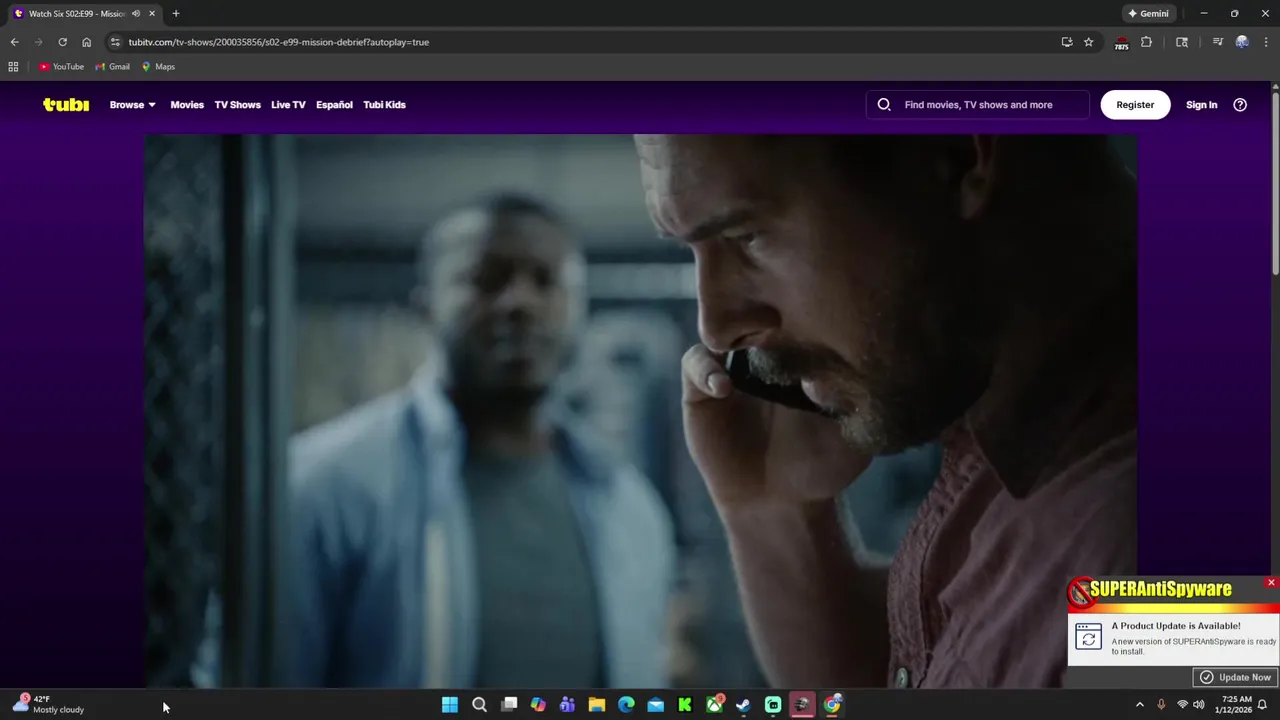Viewport: 1280px width, 720px height.
Task: Bookmark this page with the star icon
Action: (1089, 42)
